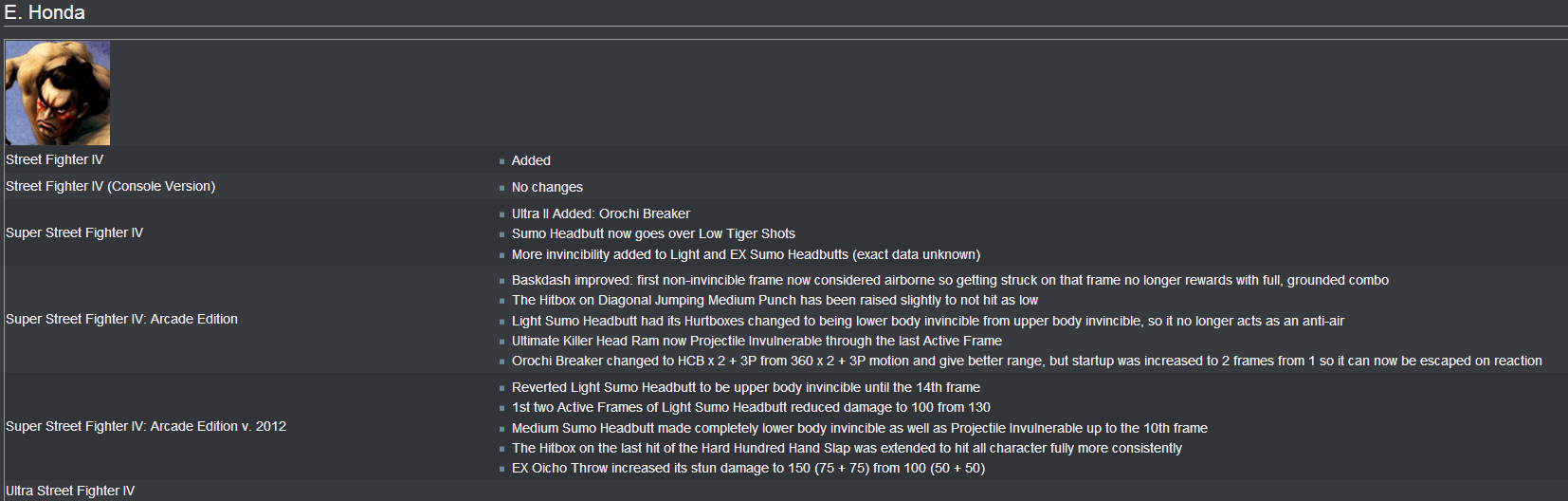Click 'Reverted Light Sumo Headbutt' line

point(746,387)
